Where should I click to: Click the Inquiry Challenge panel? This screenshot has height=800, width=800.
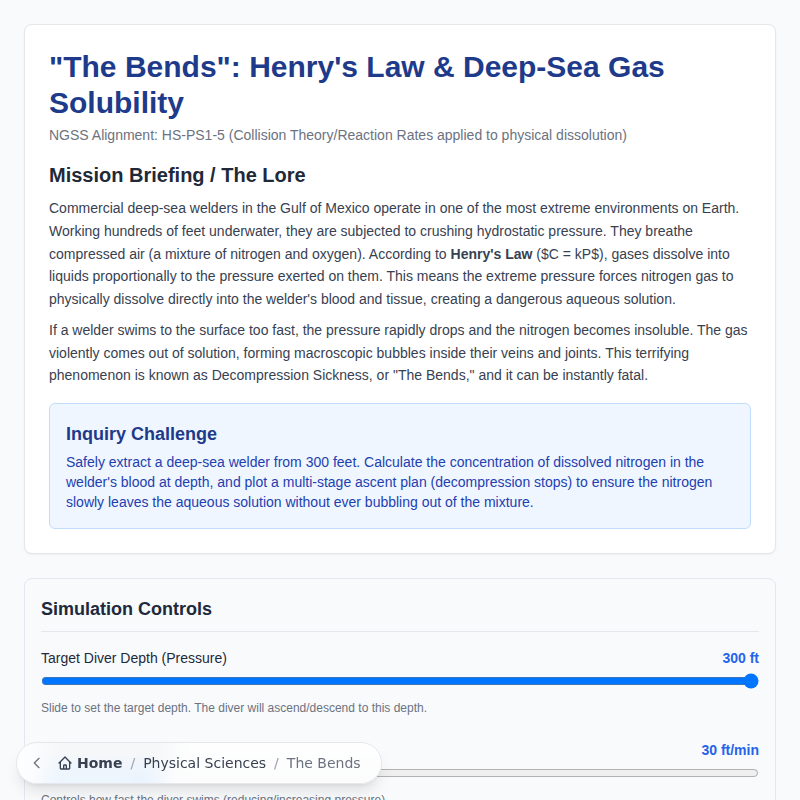click(x=400, y=466)
